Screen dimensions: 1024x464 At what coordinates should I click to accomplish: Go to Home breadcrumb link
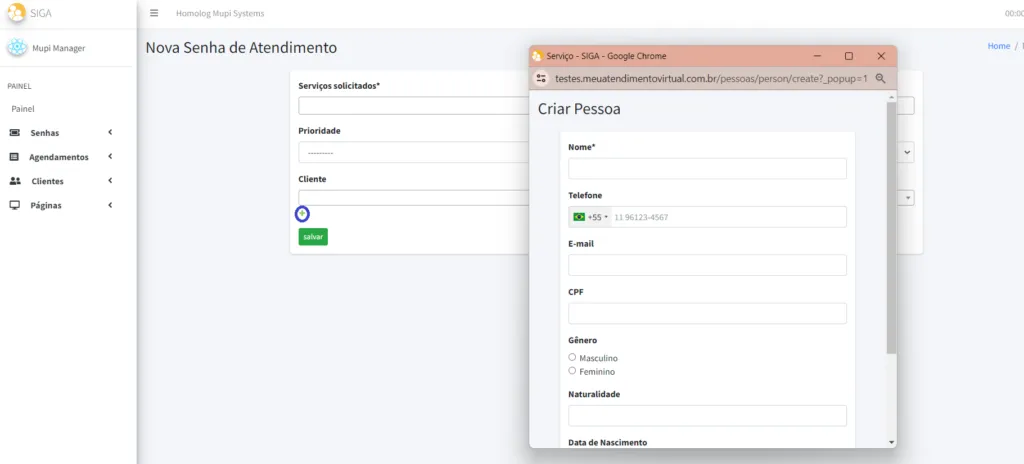pyautogui.click(x=998, y=46)
